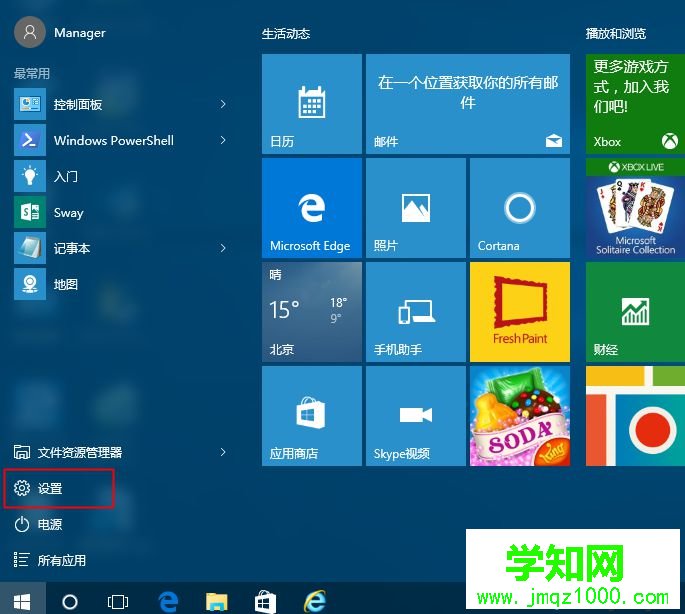
Task: Launch Candy Crush Soda tile
Action: pyautogui.click(x=519, y=416)
